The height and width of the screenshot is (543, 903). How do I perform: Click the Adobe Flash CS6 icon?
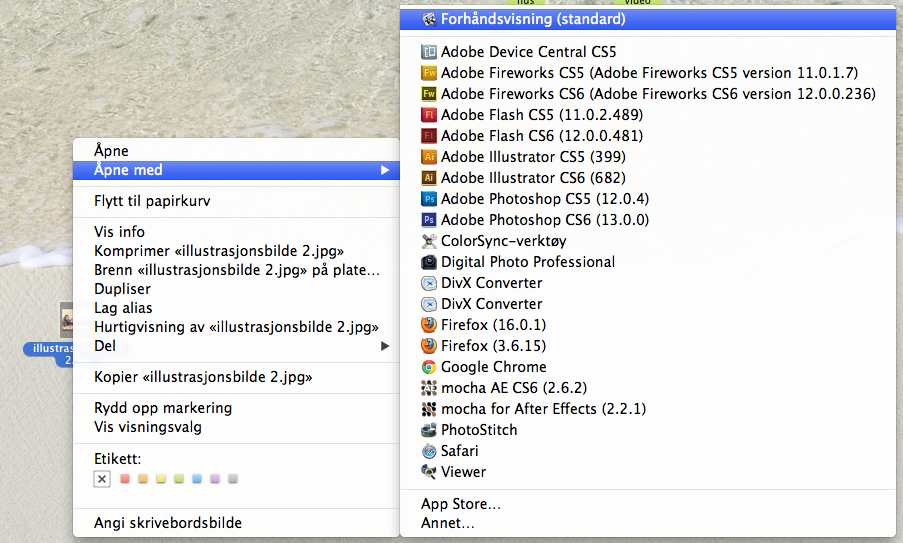[x=429, y=136]
